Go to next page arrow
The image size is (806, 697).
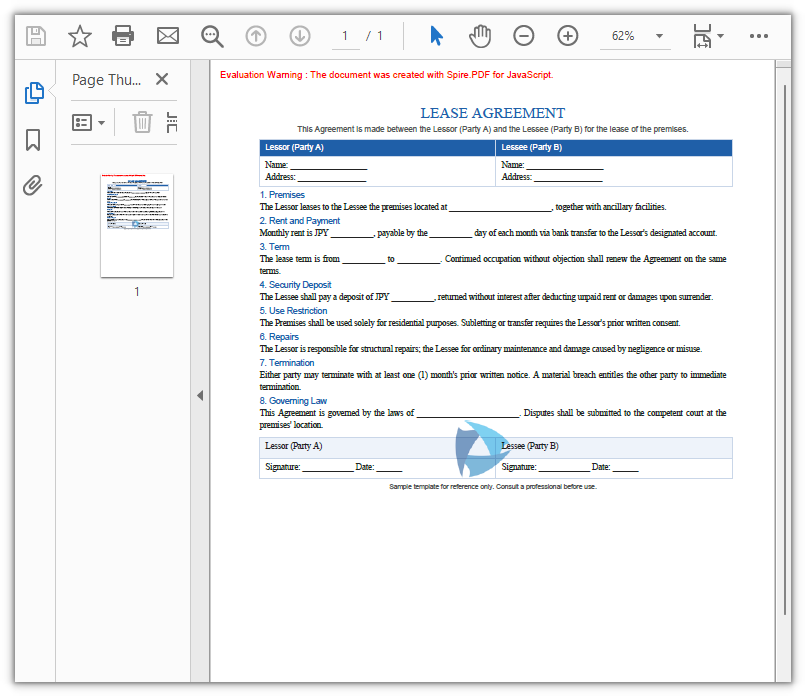pyautogui.click(x=300, y=36)
